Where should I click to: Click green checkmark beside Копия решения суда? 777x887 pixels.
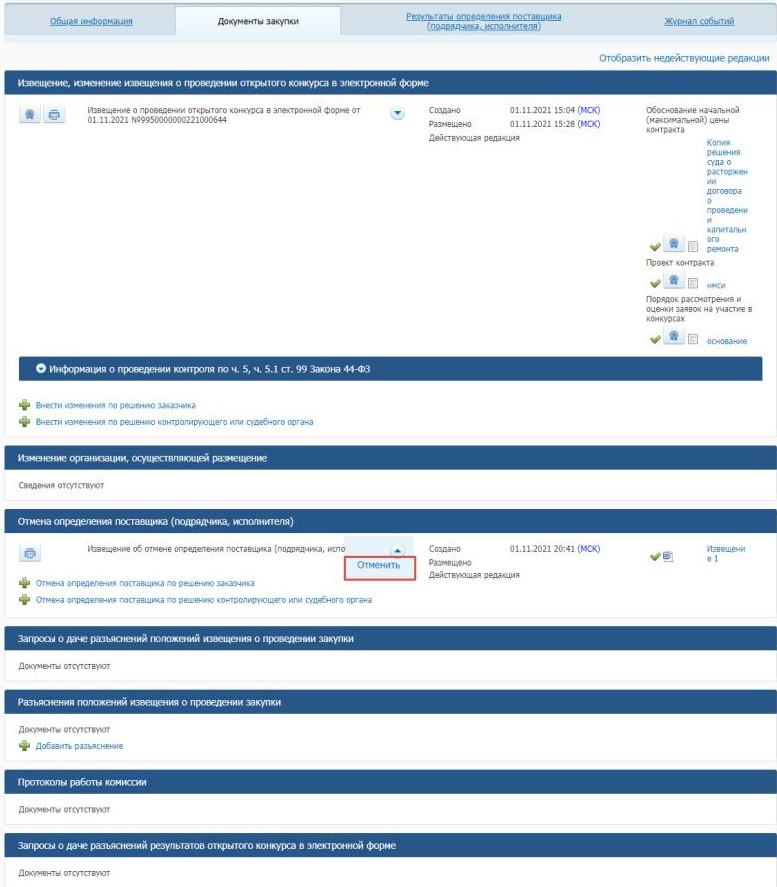click(655, 247)
